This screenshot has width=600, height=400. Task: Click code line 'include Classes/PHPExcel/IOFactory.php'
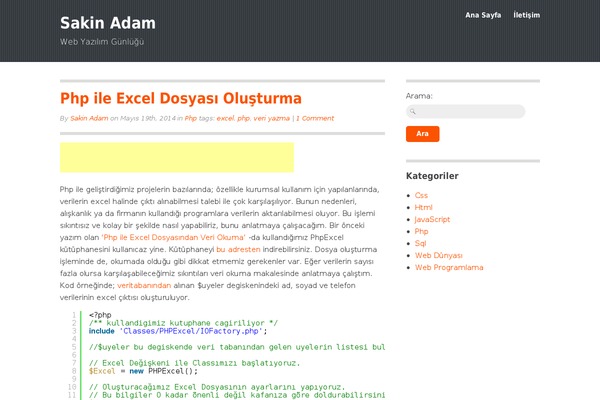[178, 331]
